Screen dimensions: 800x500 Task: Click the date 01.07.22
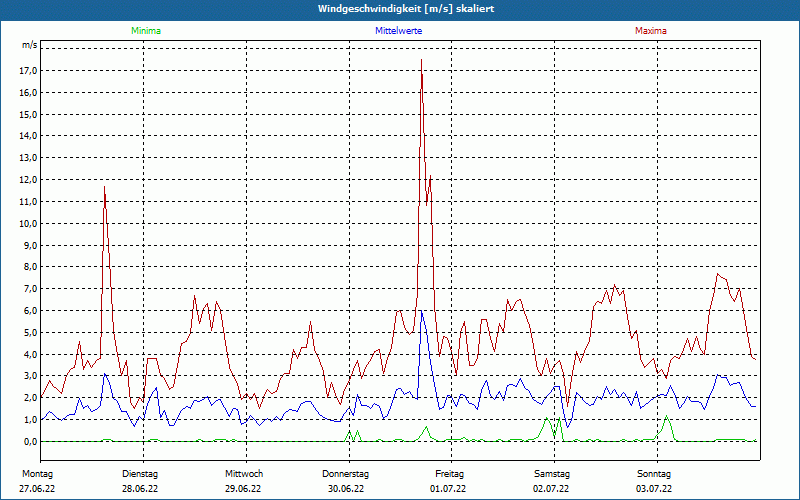(448, 489)
